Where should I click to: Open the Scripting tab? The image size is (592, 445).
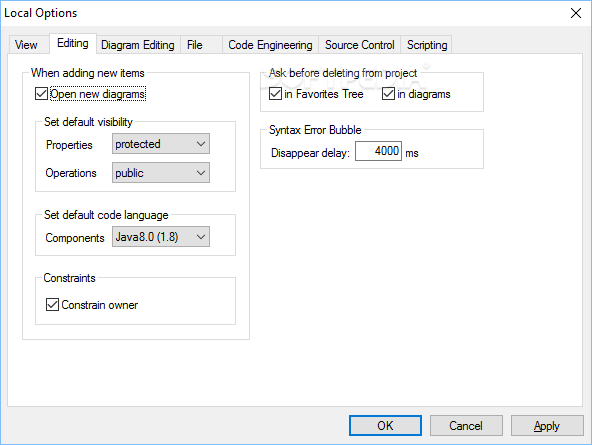pyautogui.click(x=427, y=45)
